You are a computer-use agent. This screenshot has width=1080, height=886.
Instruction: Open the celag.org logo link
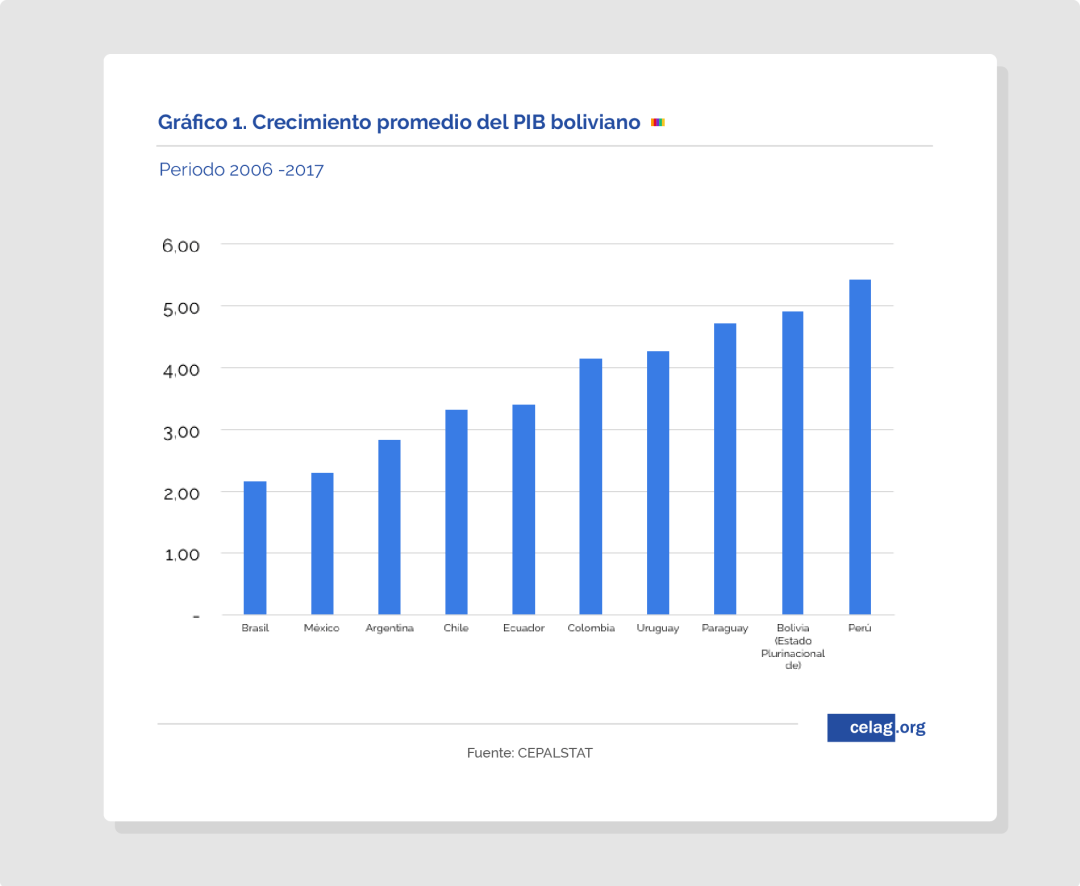coord(876,727)
